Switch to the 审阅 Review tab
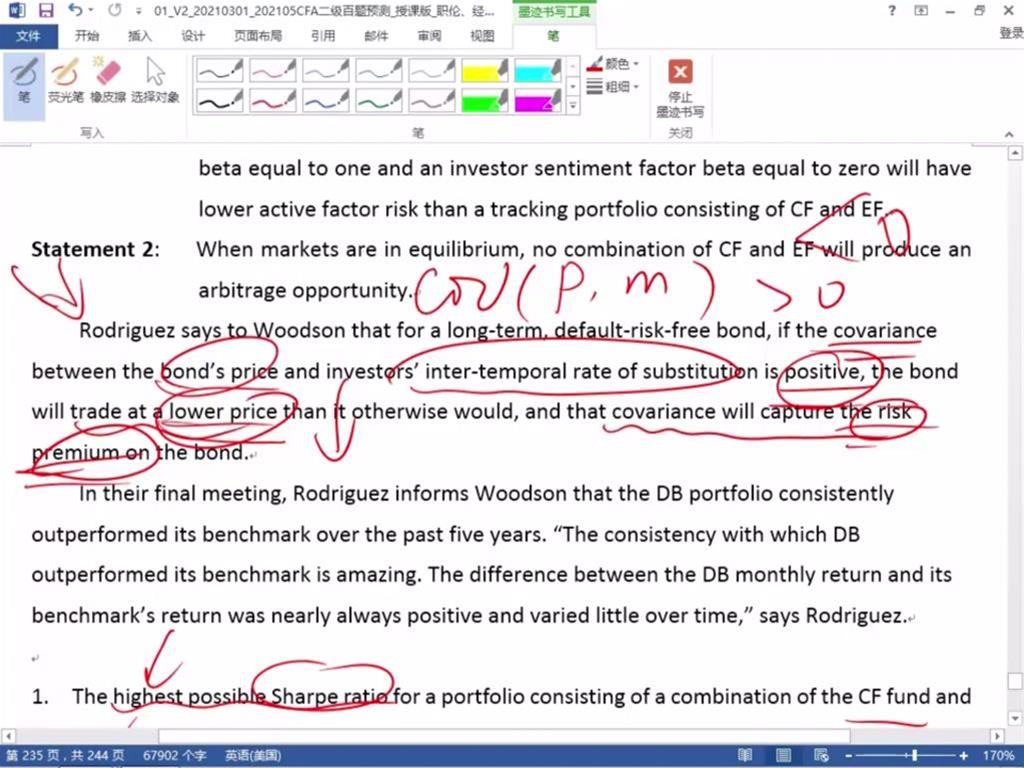The width and height of the screenshot is (1024, 768). [429, 35]
